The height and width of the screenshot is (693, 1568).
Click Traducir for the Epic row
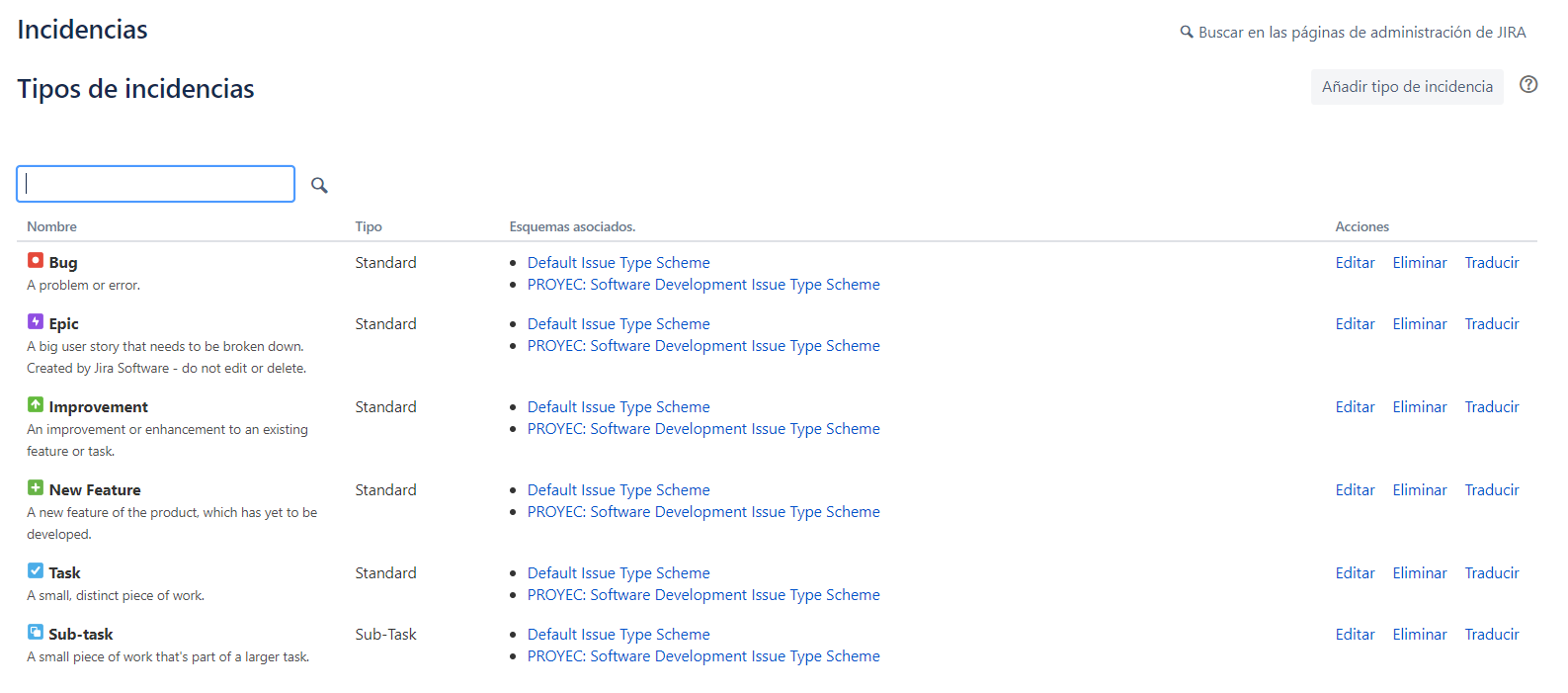1492,324
